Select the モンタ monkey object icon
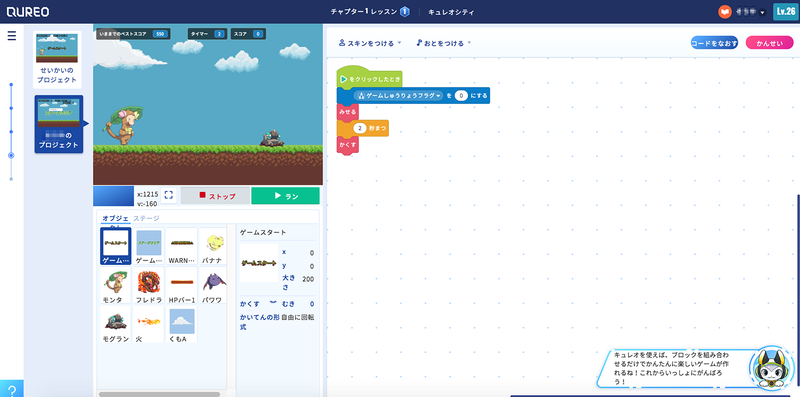800x397 pixels. [x=116, y=286]
